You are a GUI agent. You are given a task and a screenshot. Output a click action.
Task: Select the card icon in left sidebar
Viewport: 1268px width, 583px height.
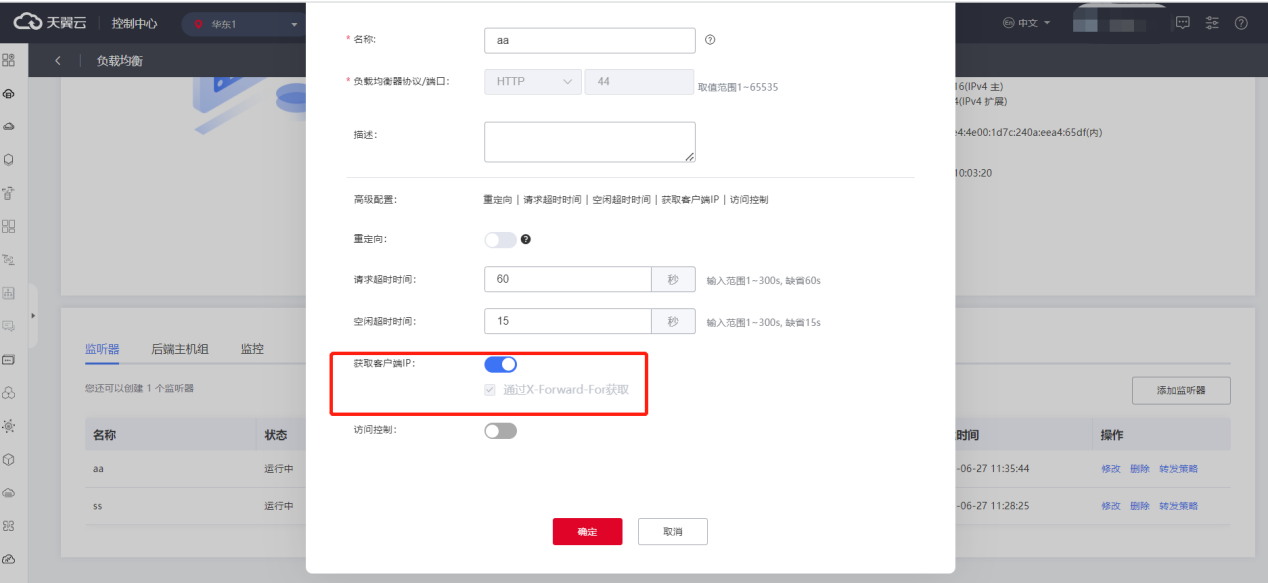tap(9, 359)
